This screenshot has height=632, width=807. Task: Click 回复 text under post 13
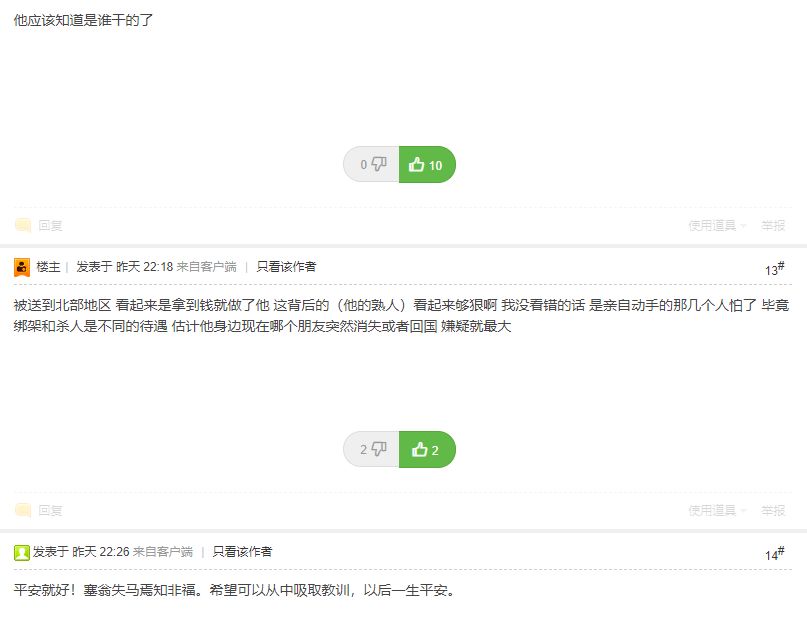50,511
